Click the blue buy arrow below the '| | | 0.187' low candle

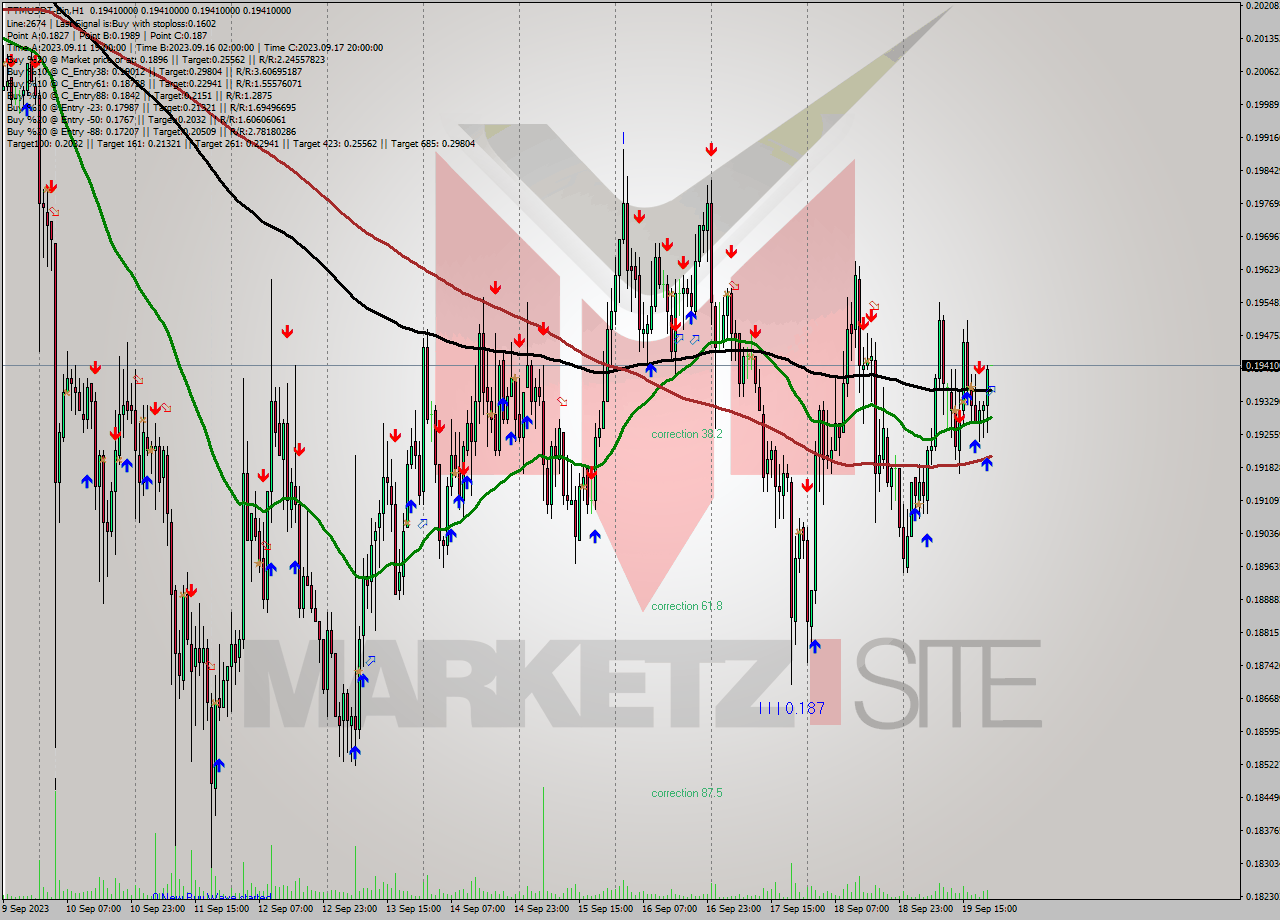815,646
